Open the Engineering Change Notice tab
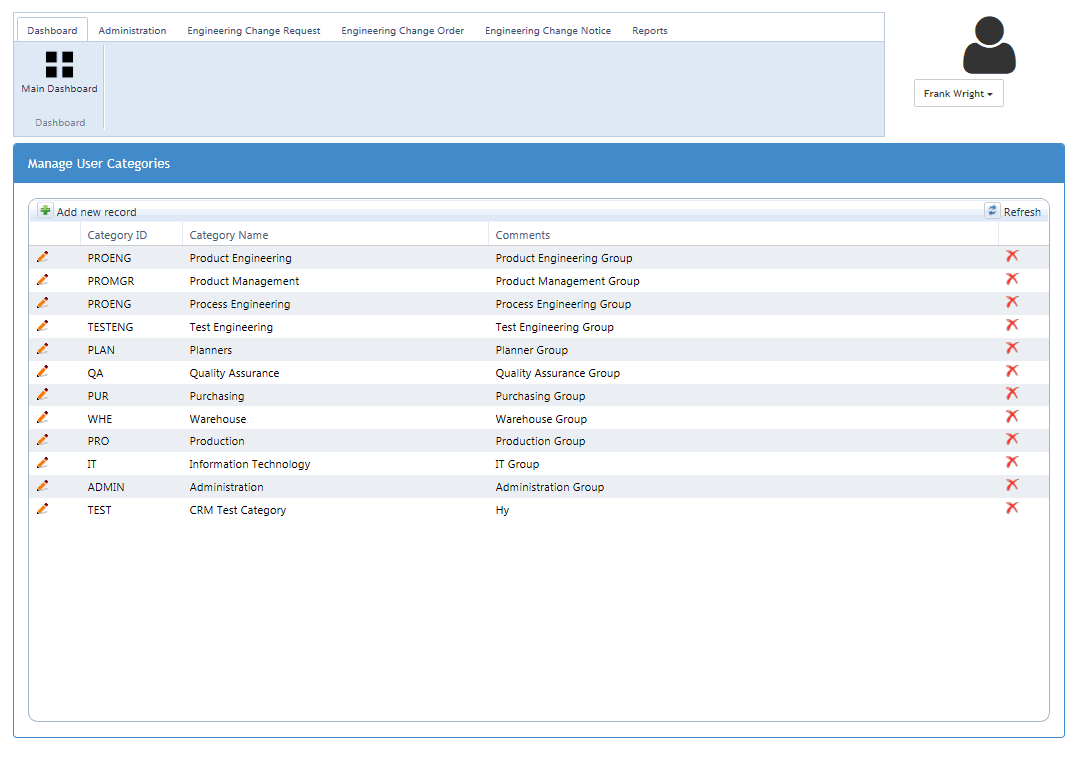Image resolution: width=1080 pixels, height=770 pixels. [548, 30]
